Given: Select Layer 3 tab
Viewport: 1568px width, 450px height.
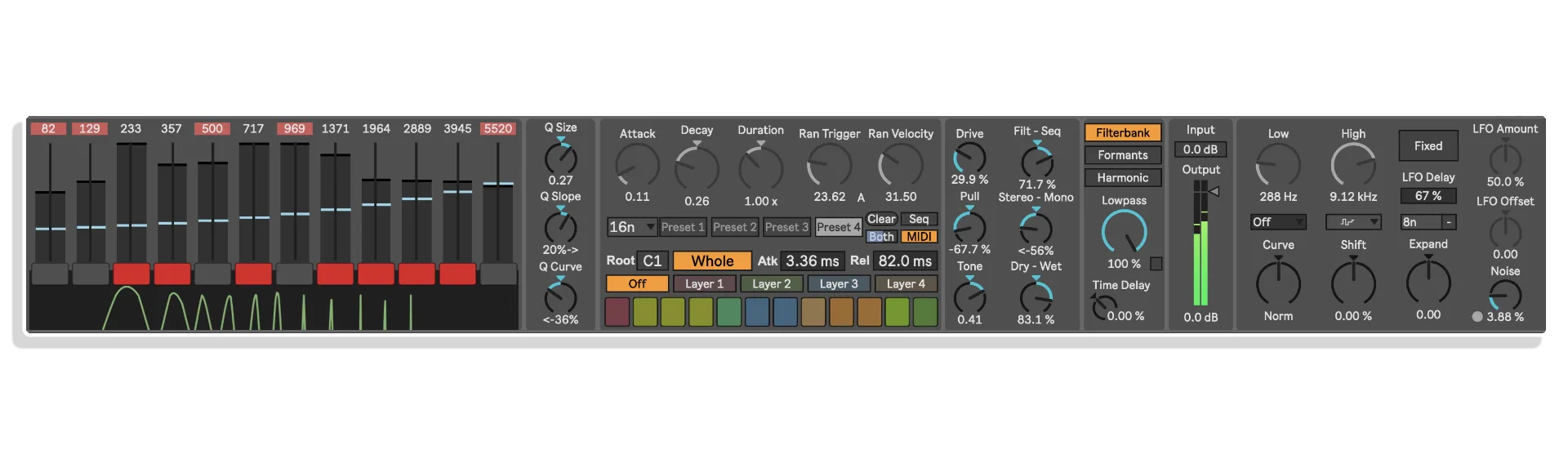Looking at the screenshot, I should tap(839, 283).
